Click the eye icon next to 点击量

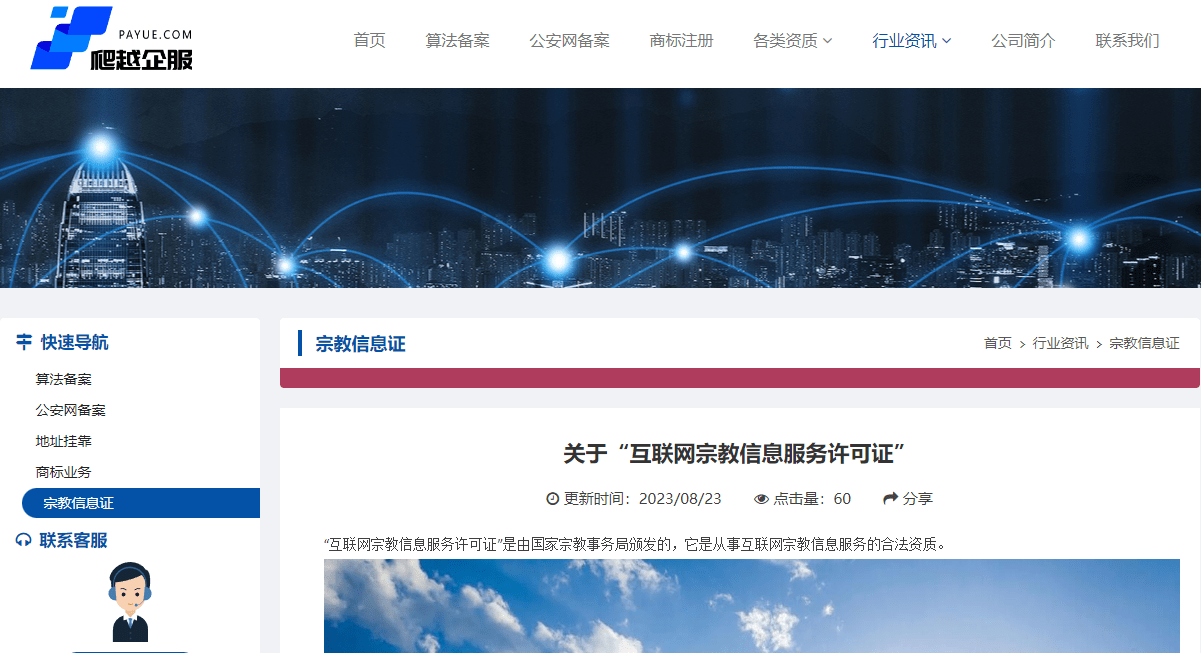coord(764,498)
